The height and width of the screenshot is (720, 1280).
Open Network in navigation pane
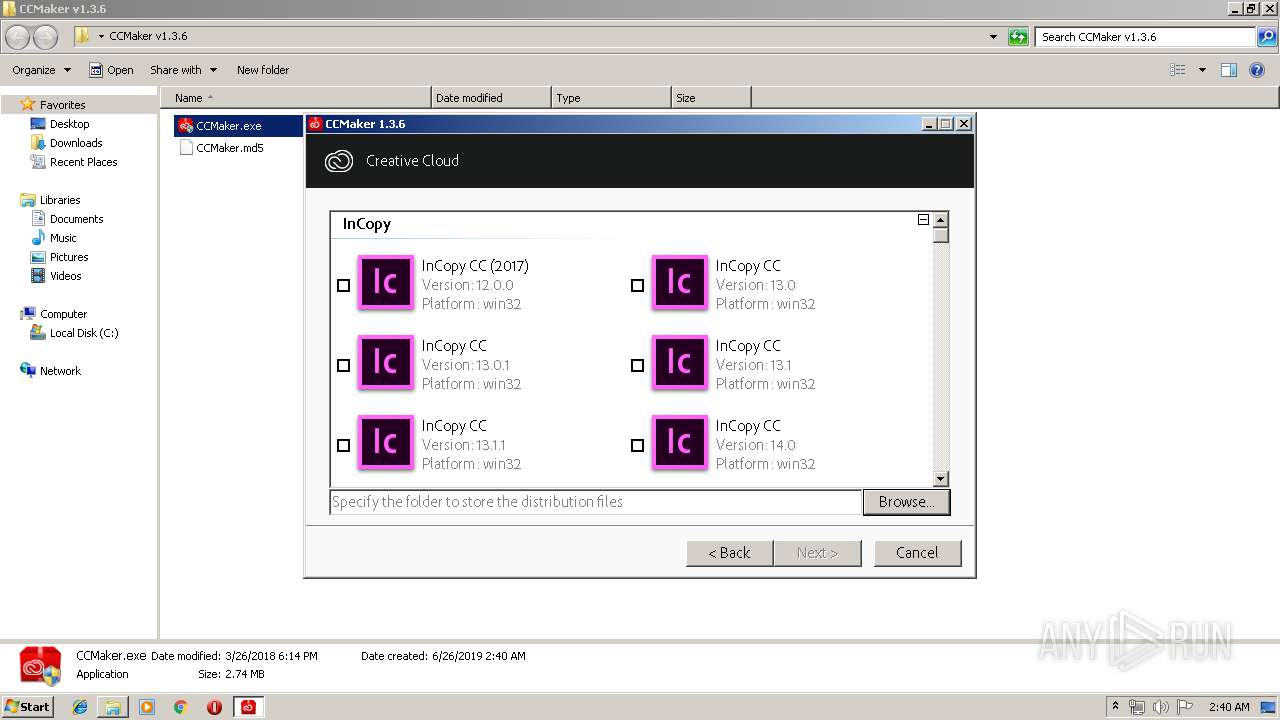60,371
